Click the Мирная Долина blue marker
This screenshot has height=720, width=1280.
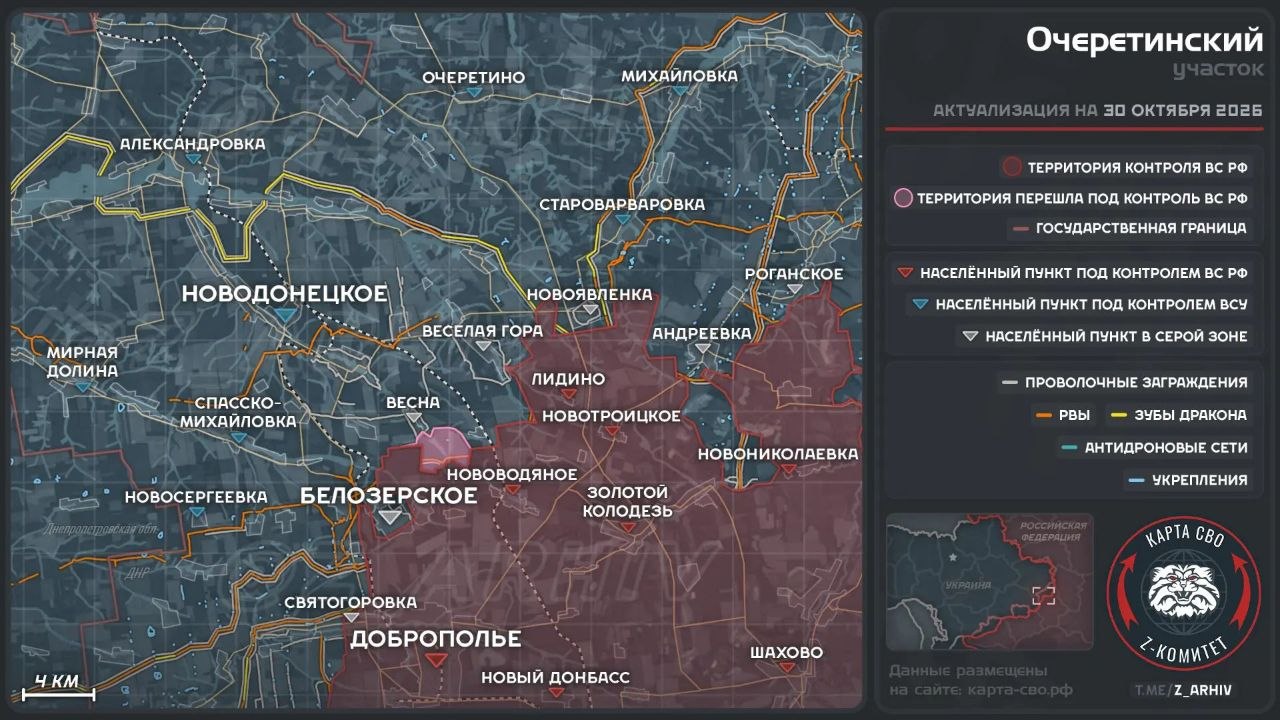pos(82,386)
